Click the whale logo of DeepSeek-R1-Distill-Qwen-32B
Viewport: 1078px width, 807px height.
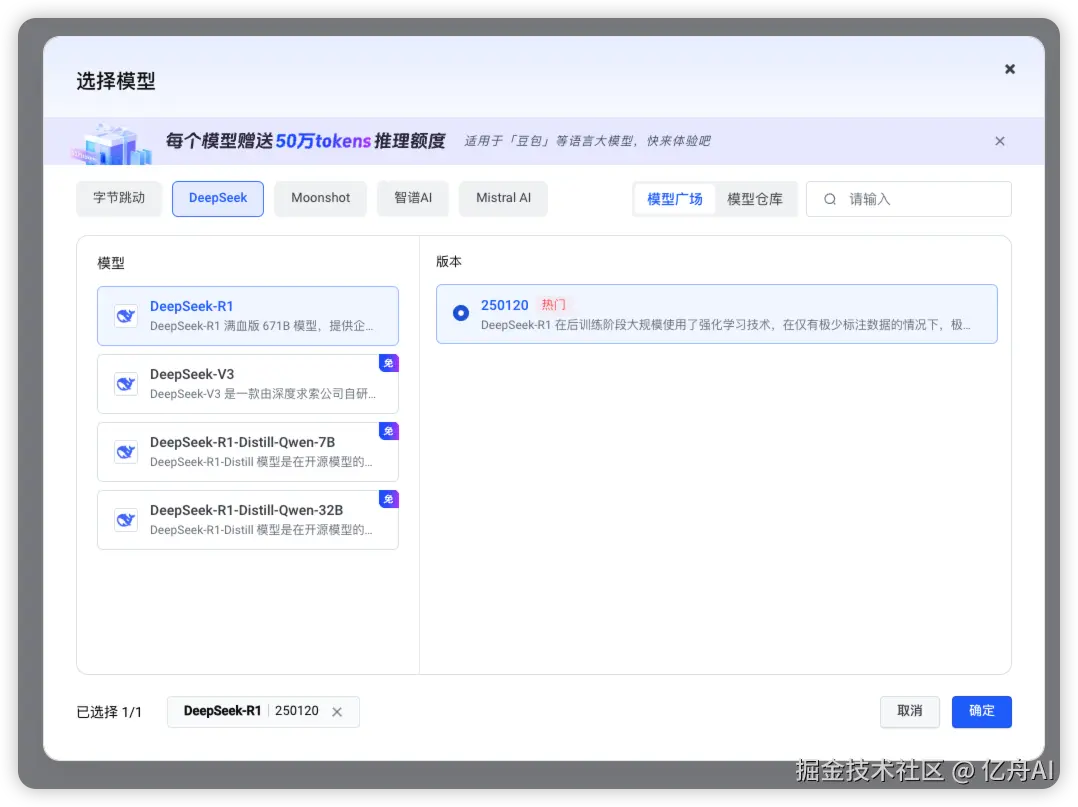coord(126,520)
